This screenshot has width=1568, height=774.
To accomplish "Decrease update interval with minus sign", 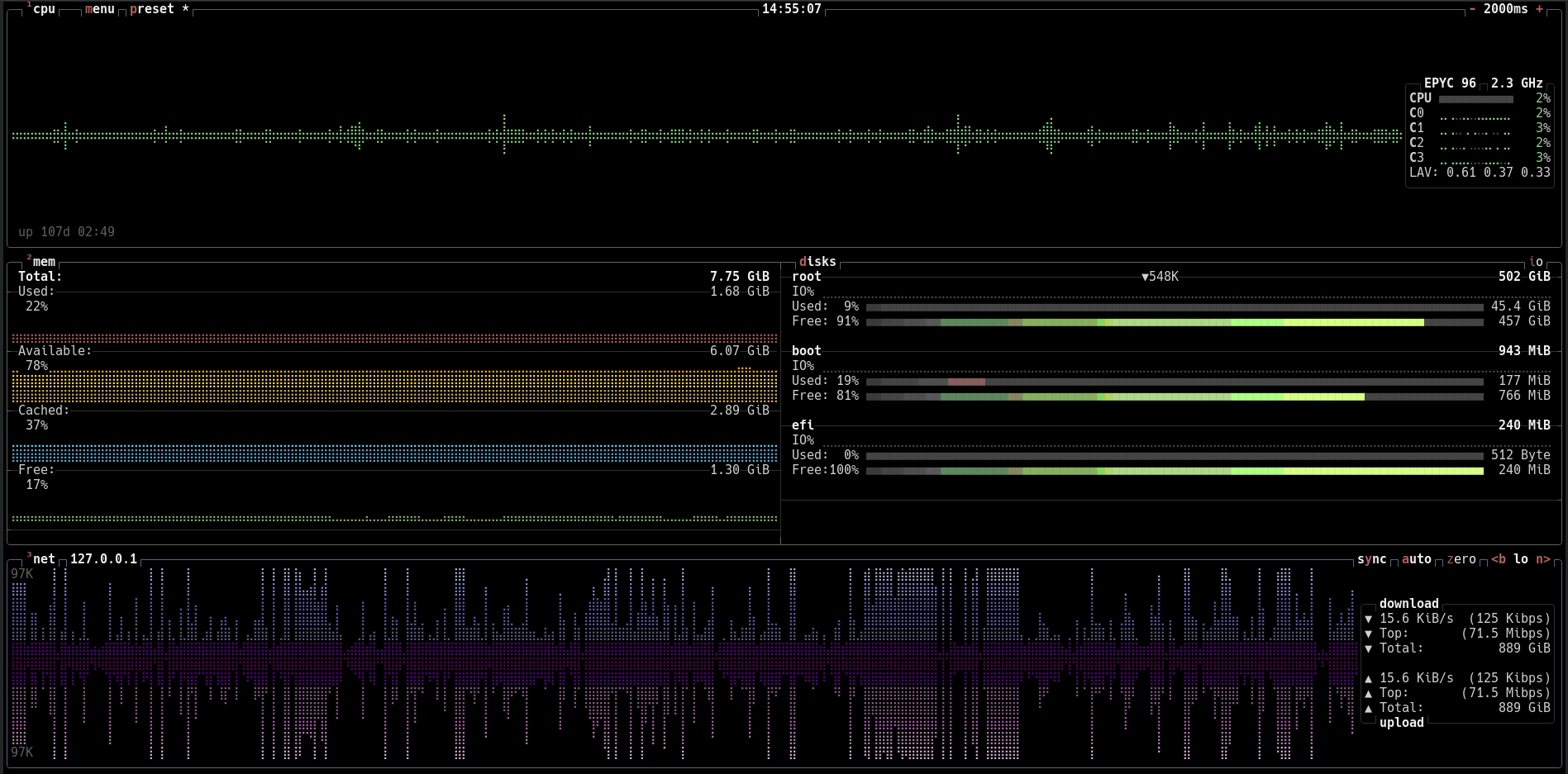I will coord(1472,9).
